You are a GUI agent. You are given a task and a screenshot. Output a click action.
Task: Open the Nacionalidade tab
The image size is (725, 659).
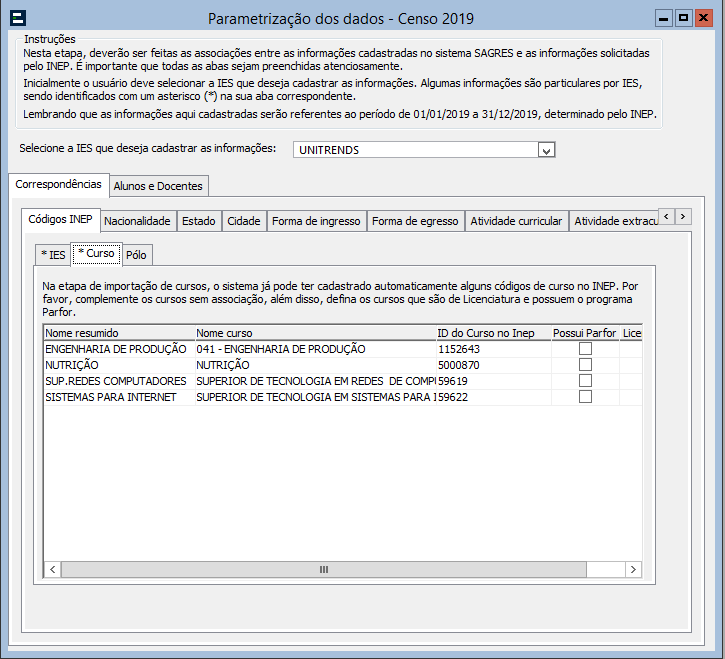click(x=137, y=221)
